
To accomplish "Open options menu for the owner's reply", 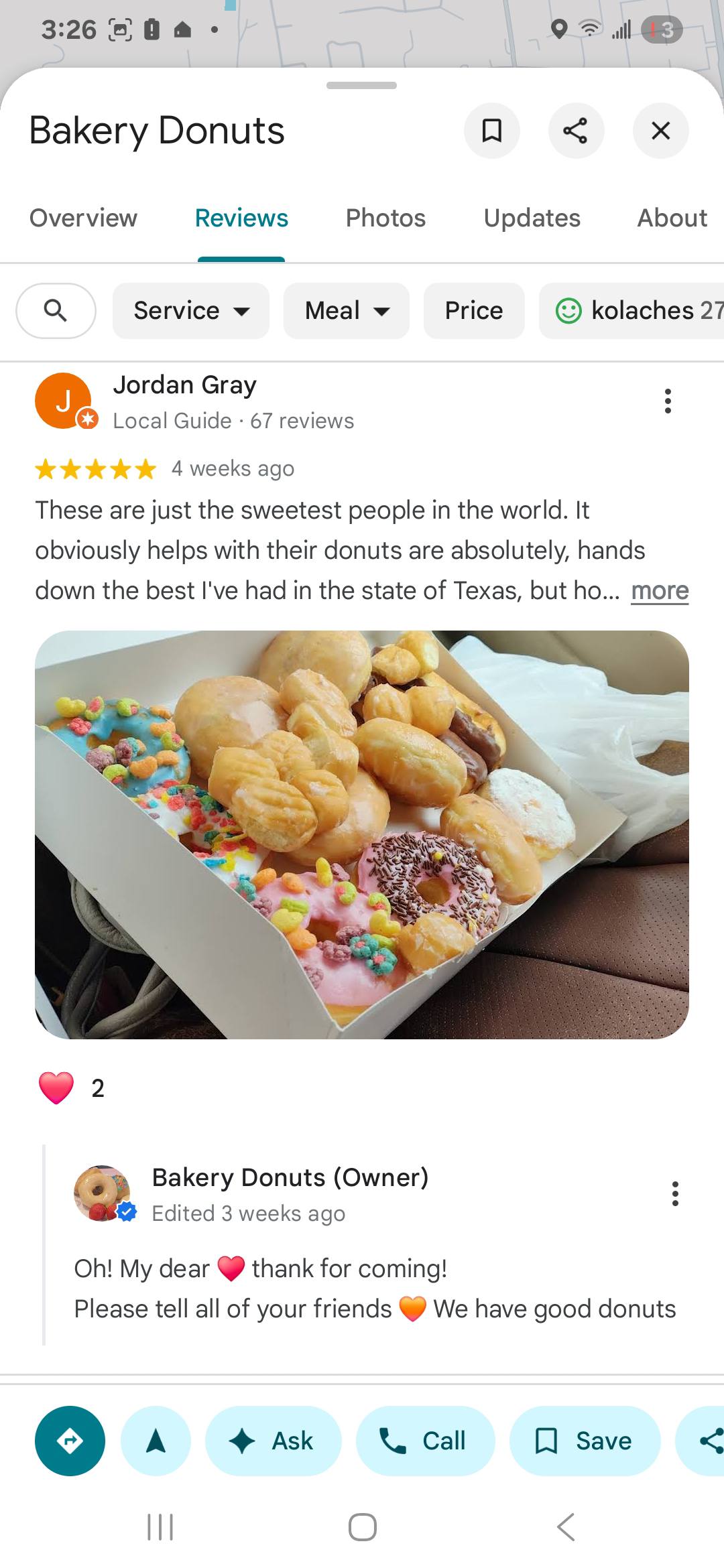I will coord(675,1193).
